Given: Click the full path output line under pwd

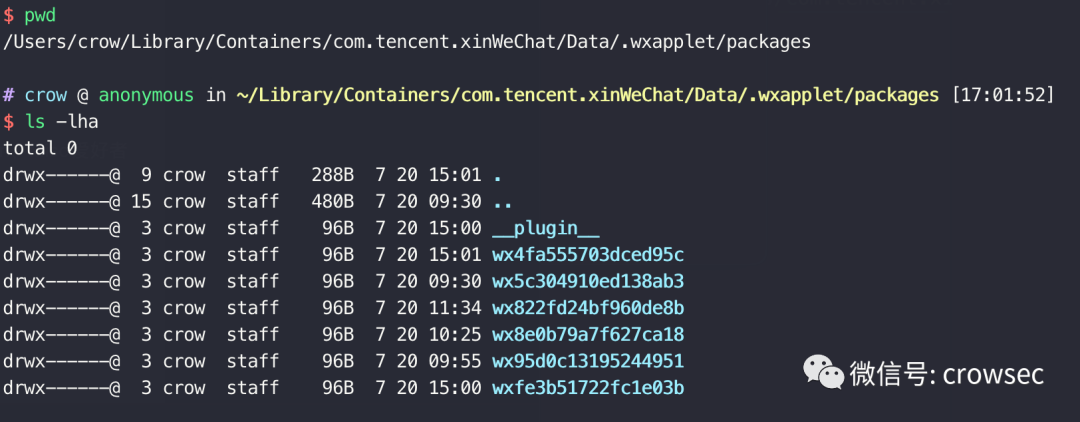Looking at the screenshot, I should [407, 43].
